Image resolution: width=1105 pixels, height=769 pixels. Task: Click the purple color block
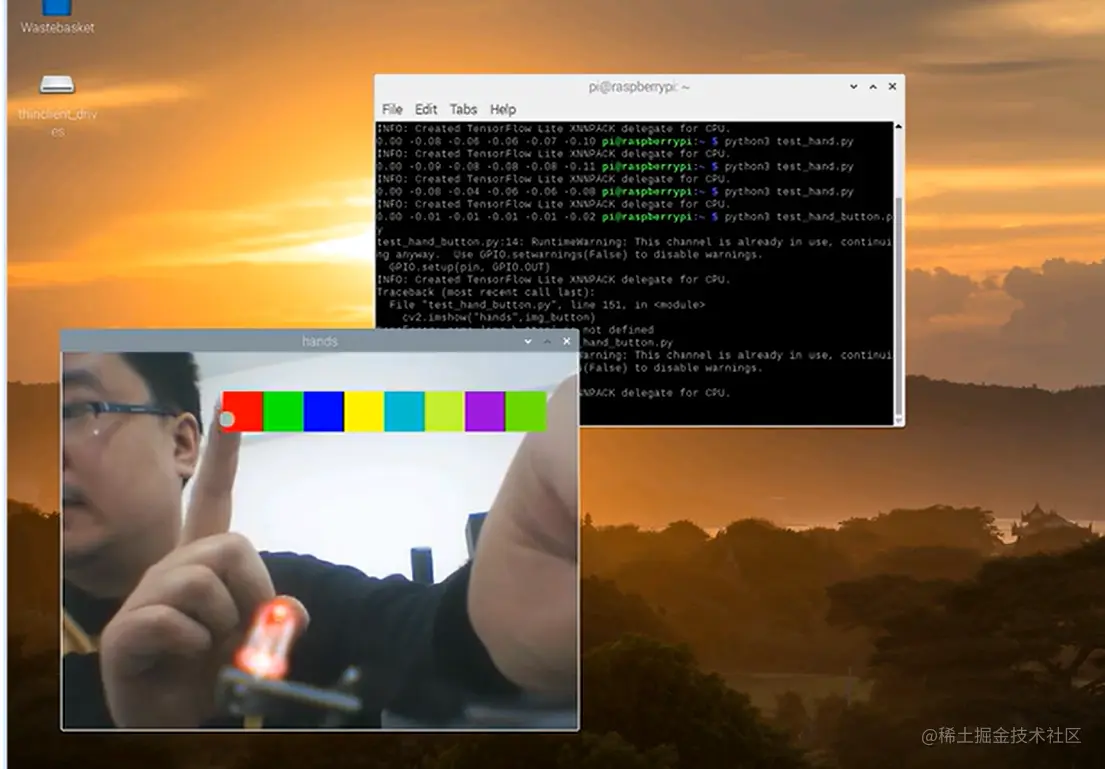coord(485,412)
